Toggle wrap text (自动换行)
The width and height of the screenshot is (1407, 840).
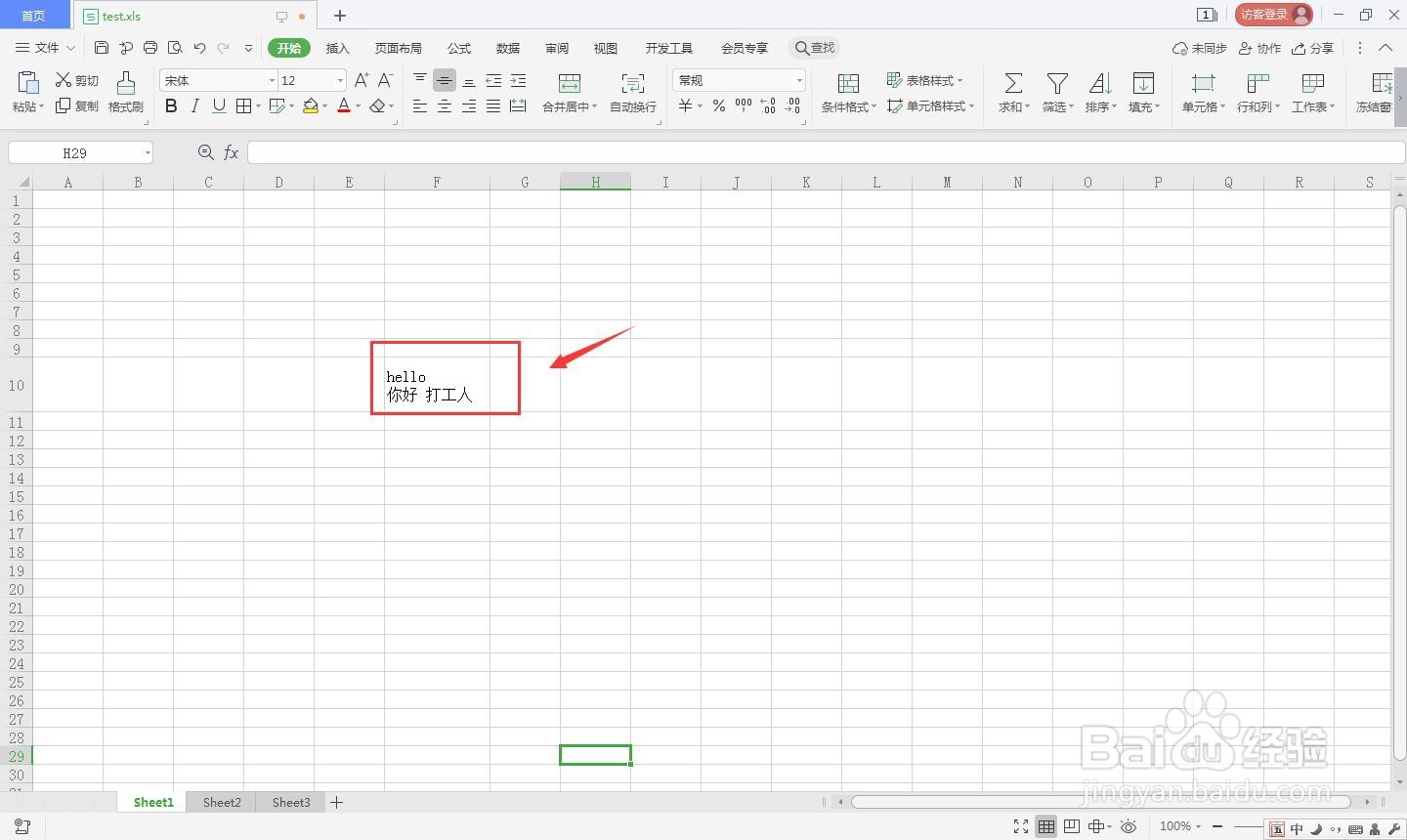click(x=633, y=92)
